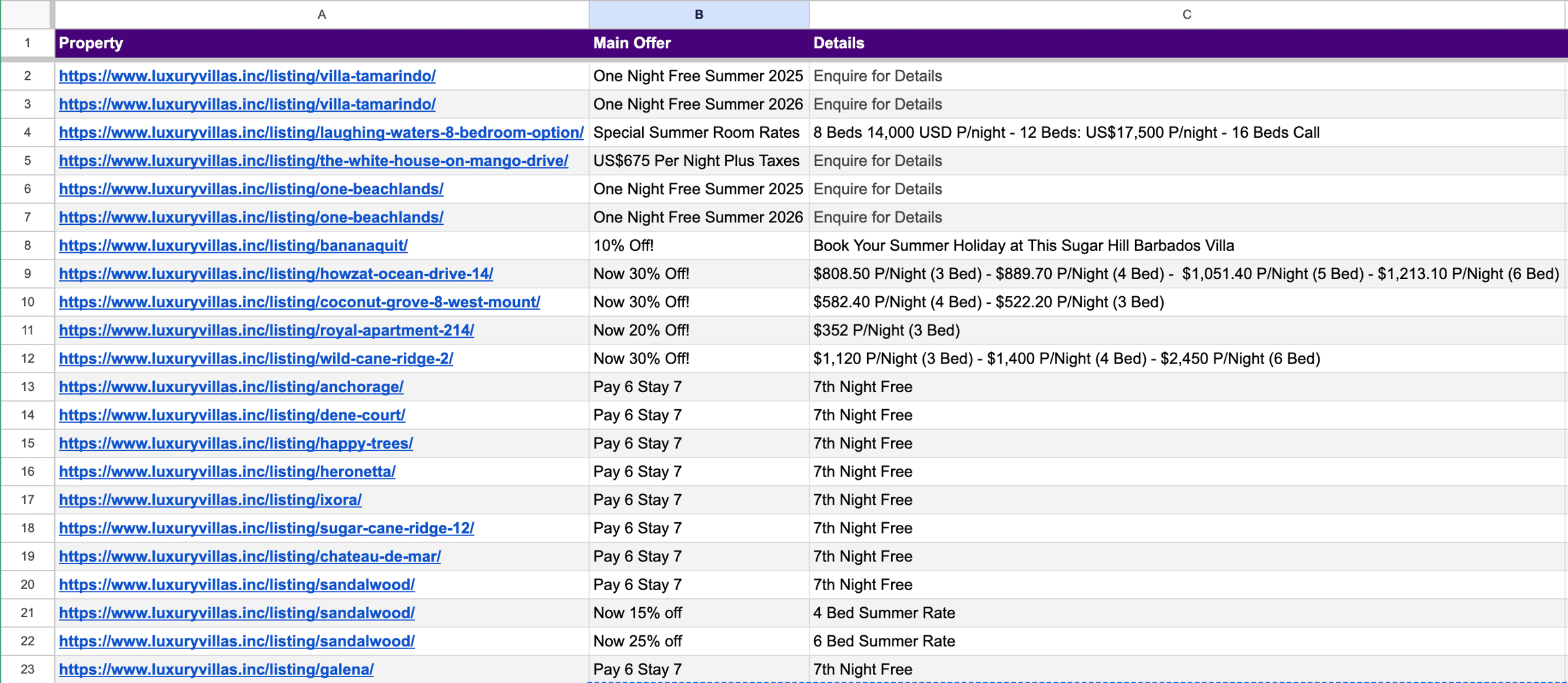This screenshot has height=683, width=1568.
Task: Select column B header
Action: pos(698,14)
